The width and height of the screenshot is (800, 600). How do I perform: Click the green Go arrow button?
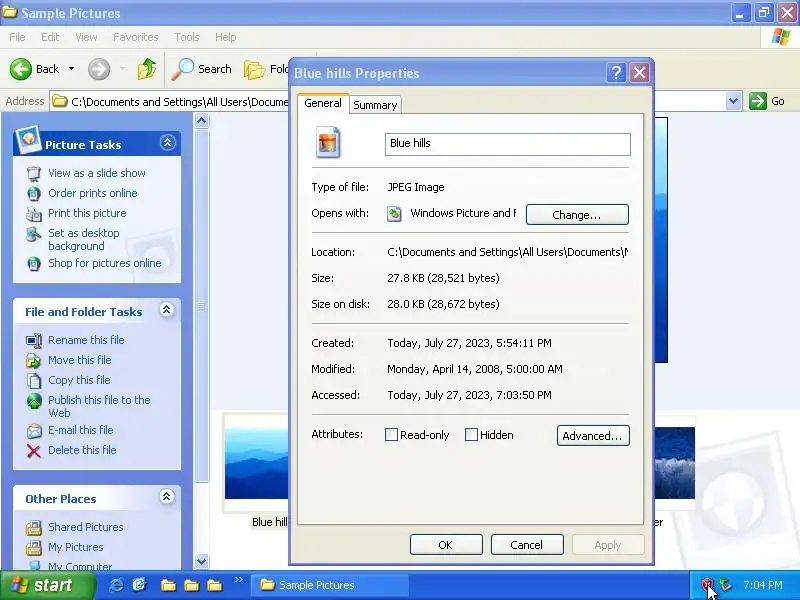(758, 101)
